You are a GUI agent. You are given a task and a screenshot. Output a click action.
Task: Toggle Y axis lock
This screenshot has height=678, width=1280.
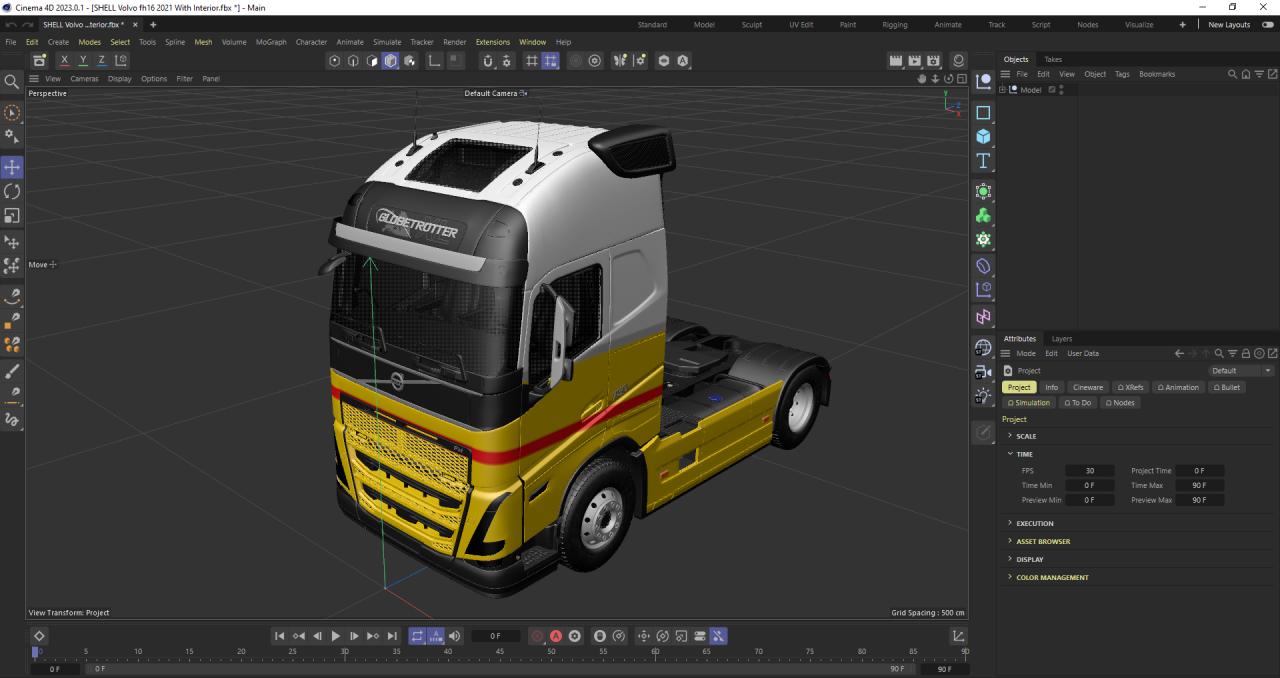pos(83,61)
